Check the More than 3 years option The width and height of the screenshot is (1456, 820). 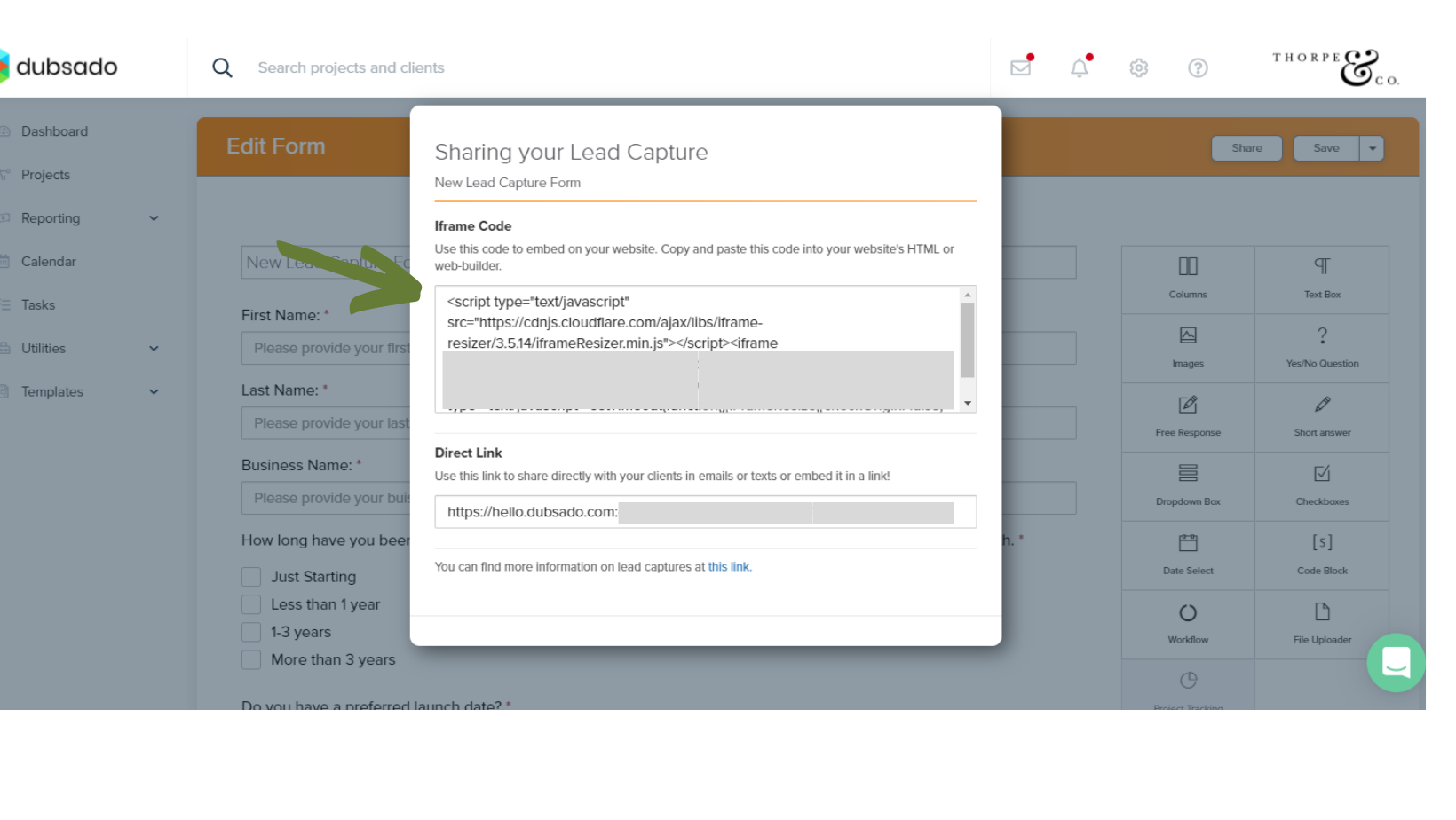point(251,659)
